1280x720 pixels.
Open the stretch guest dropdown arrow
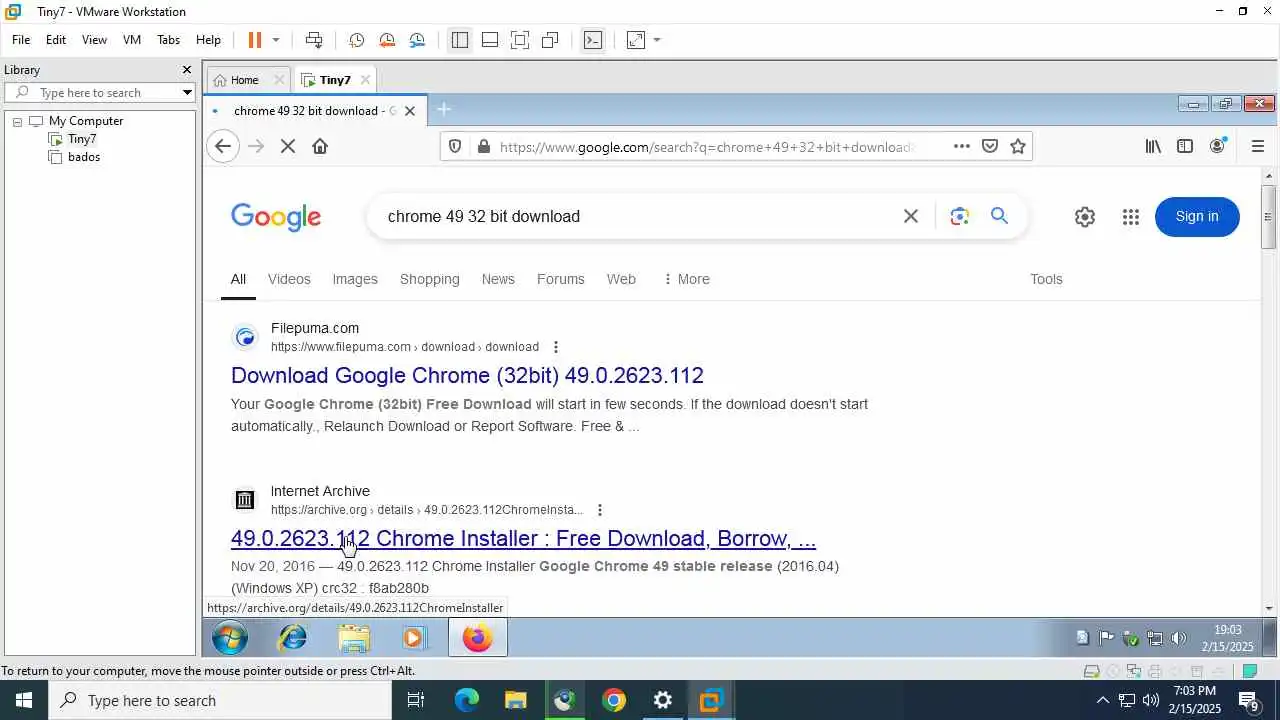[x=657, y=40]
